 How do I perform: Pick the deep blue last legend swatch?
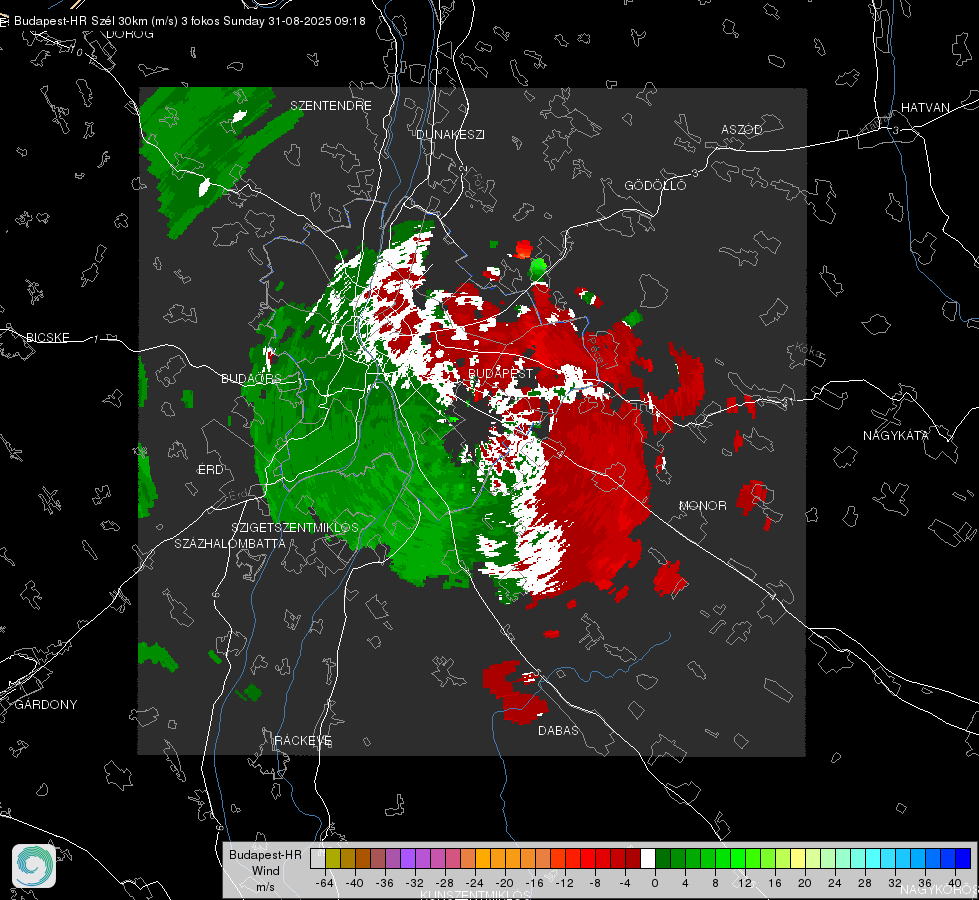(x=963, y=859)
